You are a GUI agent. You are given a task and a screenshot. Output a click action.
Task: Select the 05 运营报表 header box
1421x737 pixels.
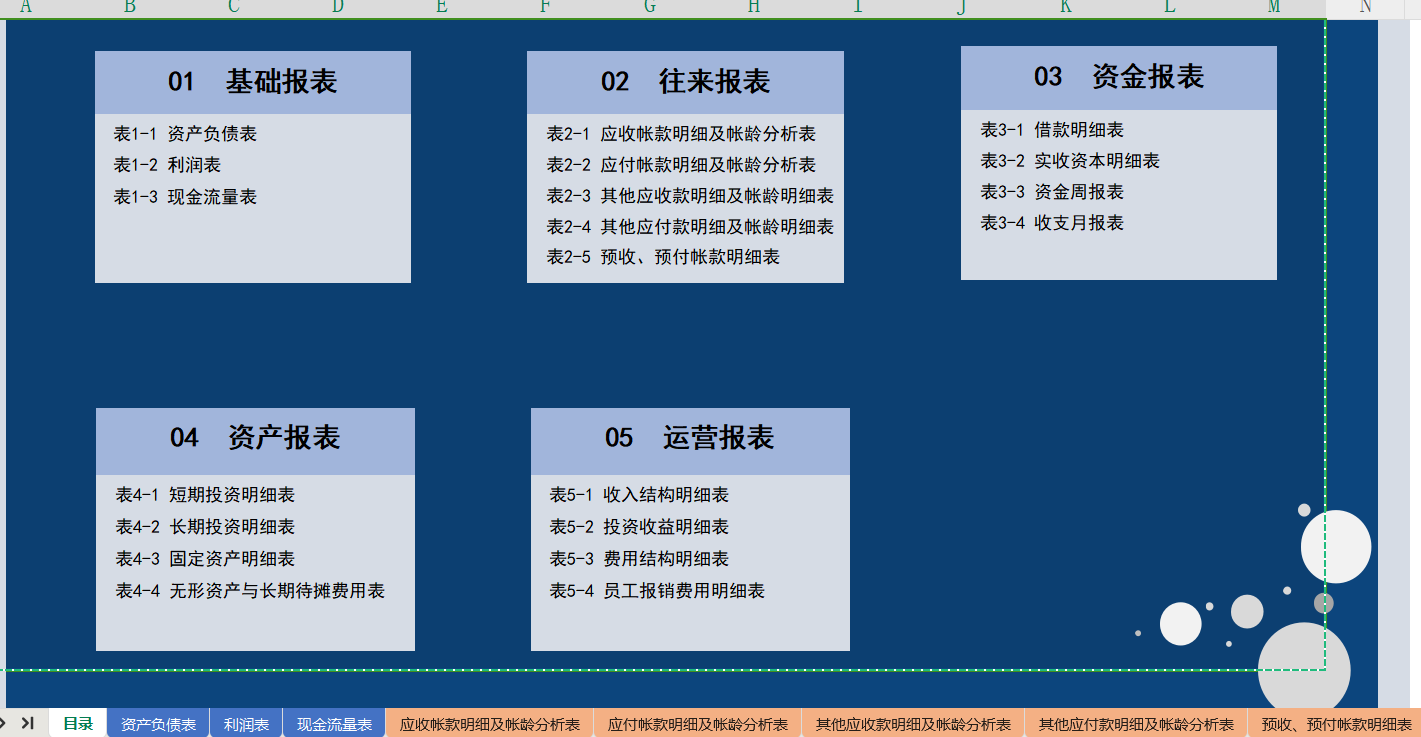pyautogui.click(x=690, y=441)
